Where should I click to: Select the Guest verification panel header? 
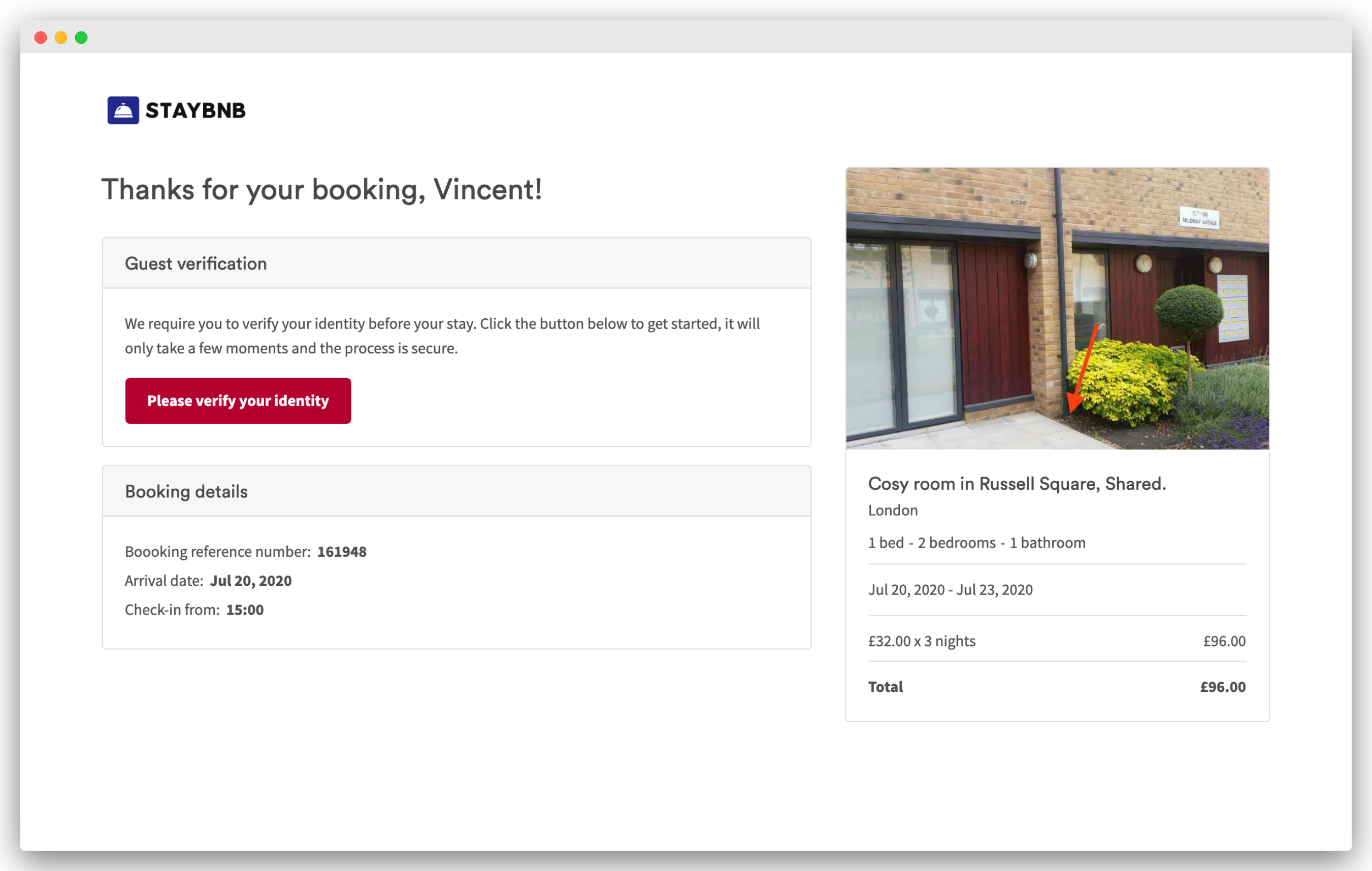(x=456, y=263)
